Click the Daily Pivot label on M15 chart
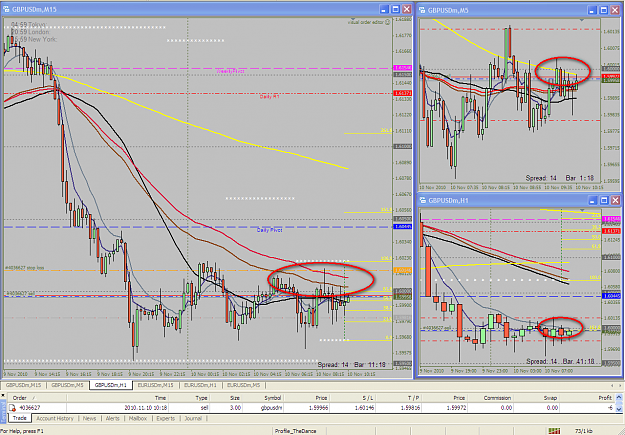 click(270, 230)
